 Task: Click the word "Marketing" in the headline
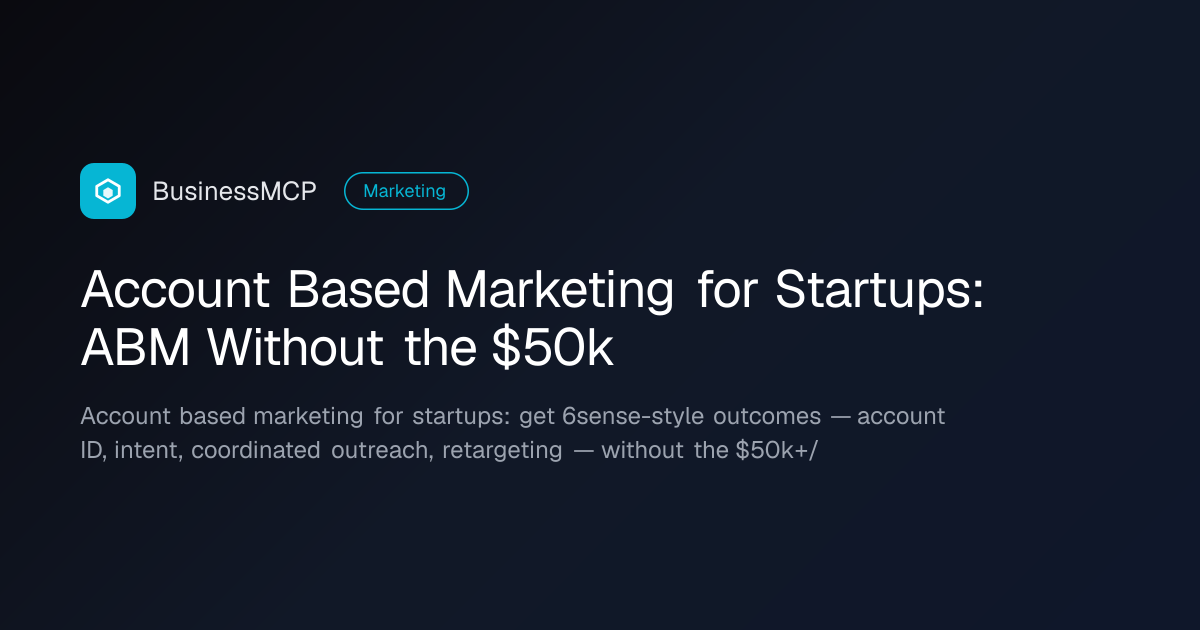tap(560, 291)
